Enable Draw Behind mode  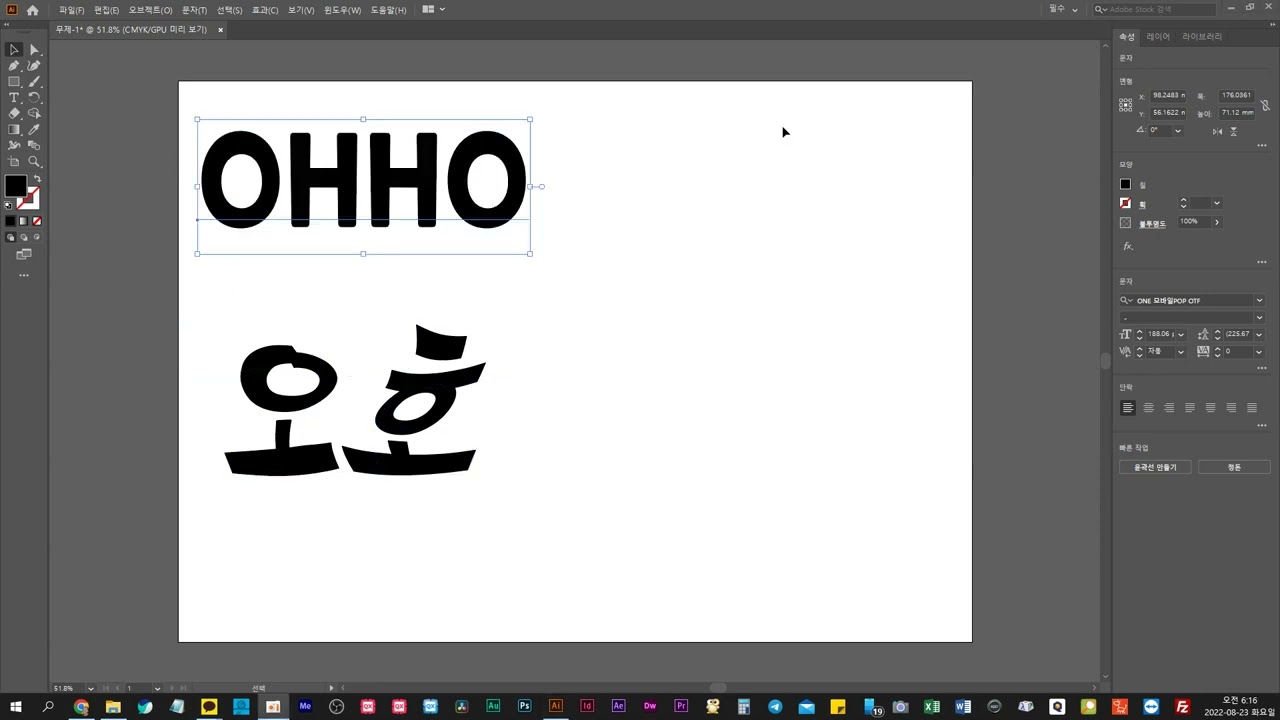pos(23,237)
